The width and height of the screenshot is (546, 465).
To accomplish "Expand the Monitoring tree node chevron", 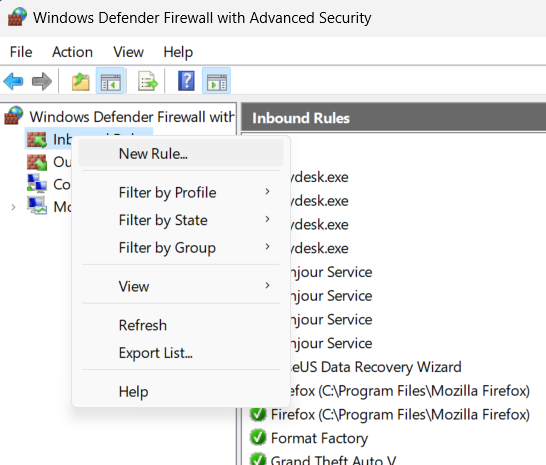I will click(13, 207).
